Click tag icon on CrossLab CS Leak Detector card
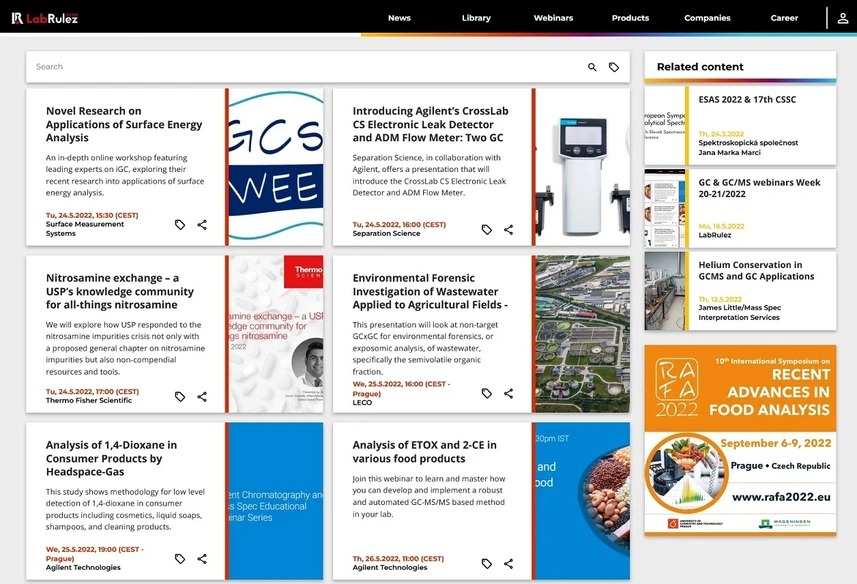This screenshot has width=857, height=584. (486, 229)
